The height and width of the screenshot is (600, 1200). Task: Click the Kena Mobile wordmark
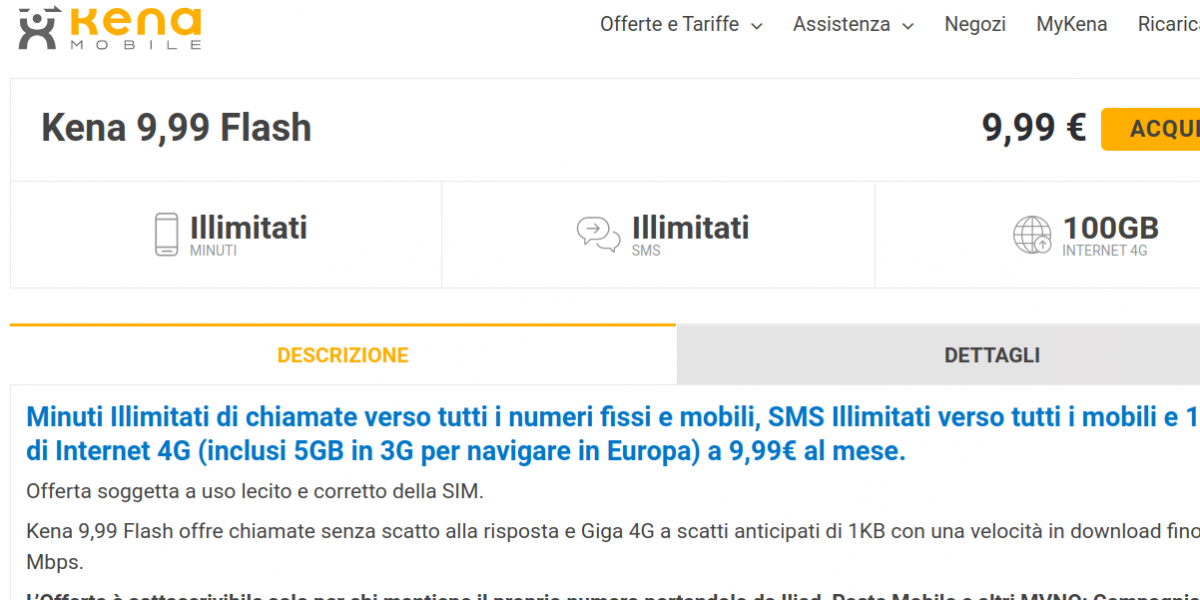[136, 28]
